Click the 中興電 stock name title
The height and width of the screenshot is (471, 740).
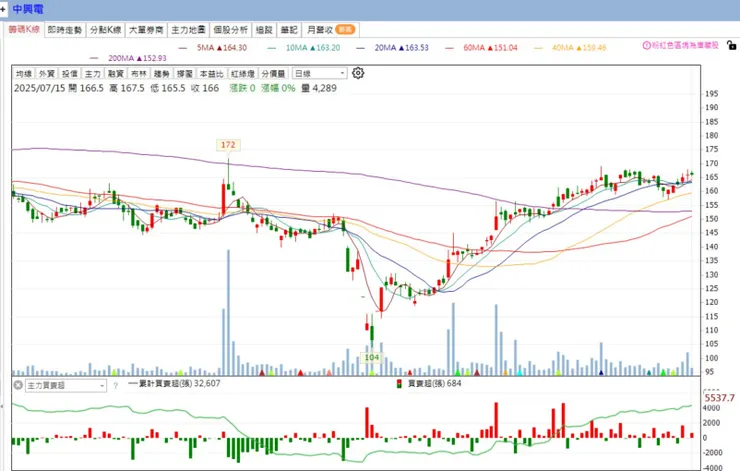click(28, 9)
